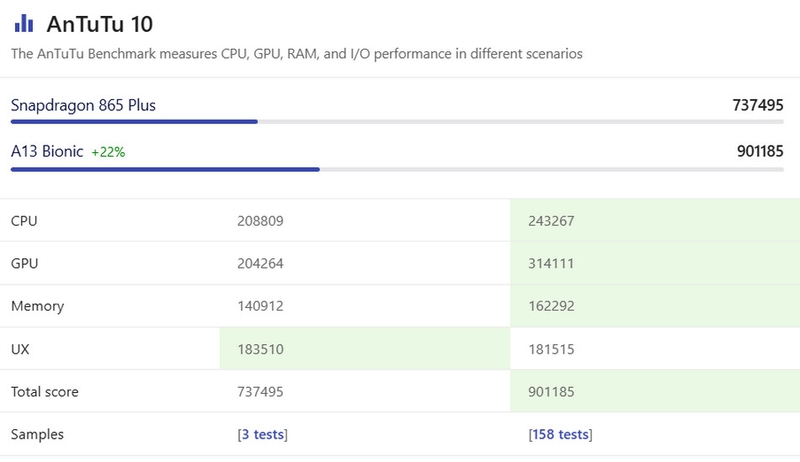Select Snapdragon Memory score 140912
Screen dimensions: 800x462
click(260, 306)
